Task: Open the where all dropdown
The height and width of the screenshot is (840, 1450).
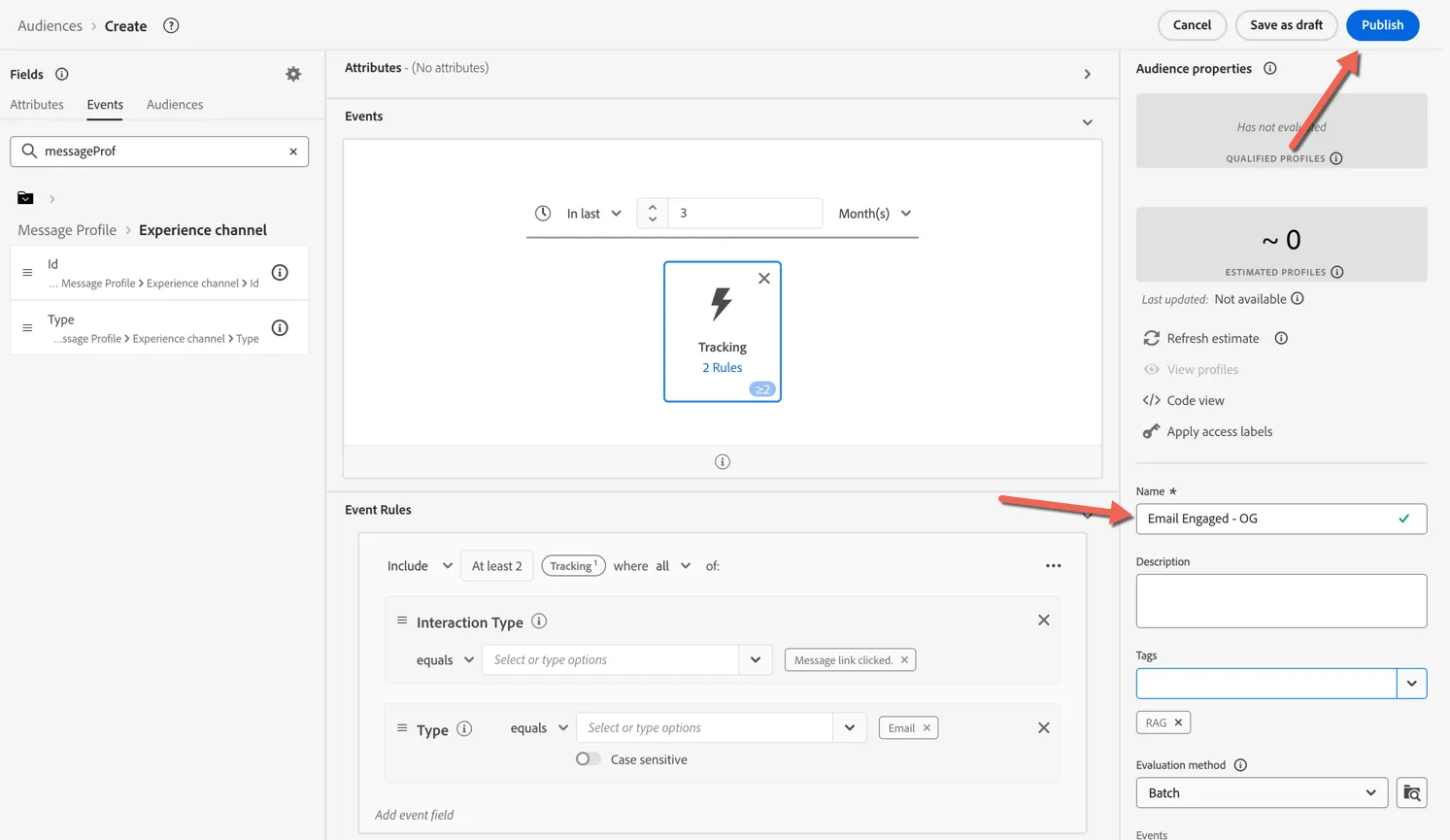Action: point(673,566)
